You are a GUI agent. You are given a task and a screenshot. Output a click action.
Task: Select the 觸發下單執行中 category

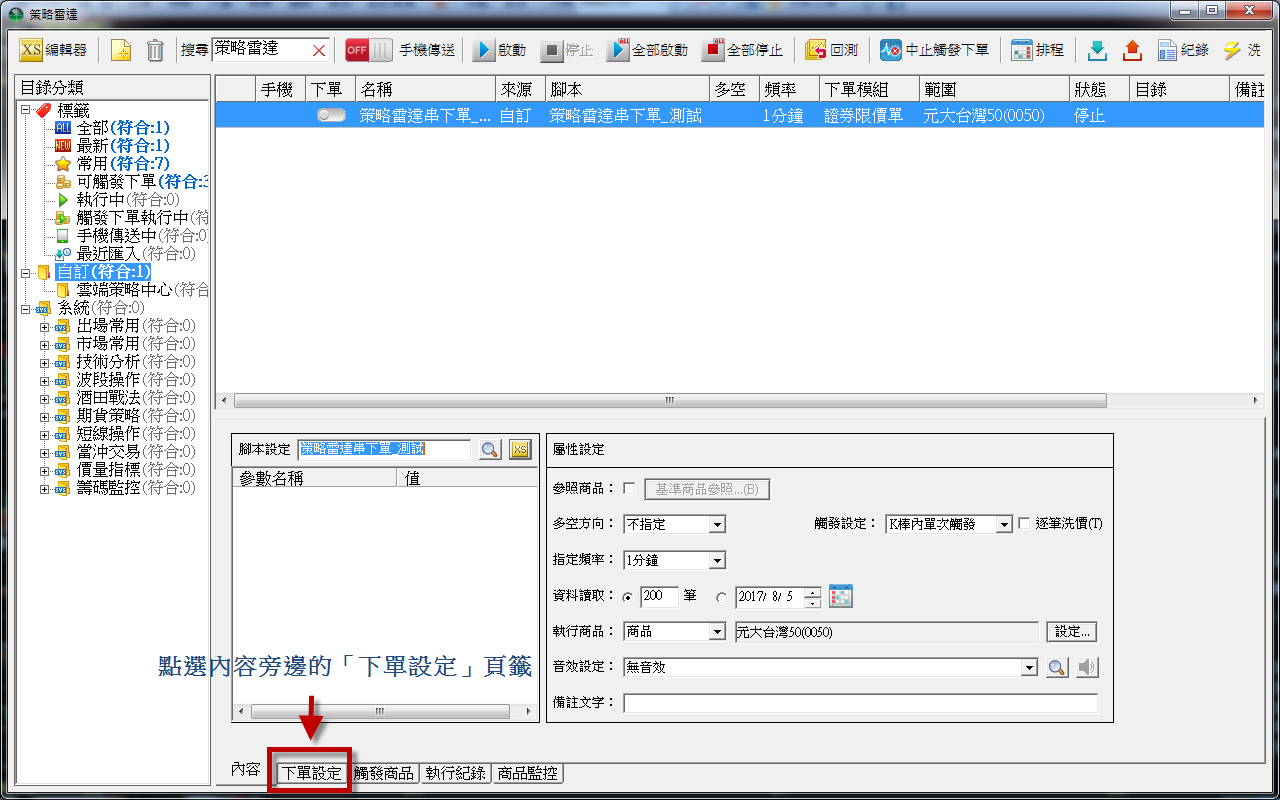132,218
